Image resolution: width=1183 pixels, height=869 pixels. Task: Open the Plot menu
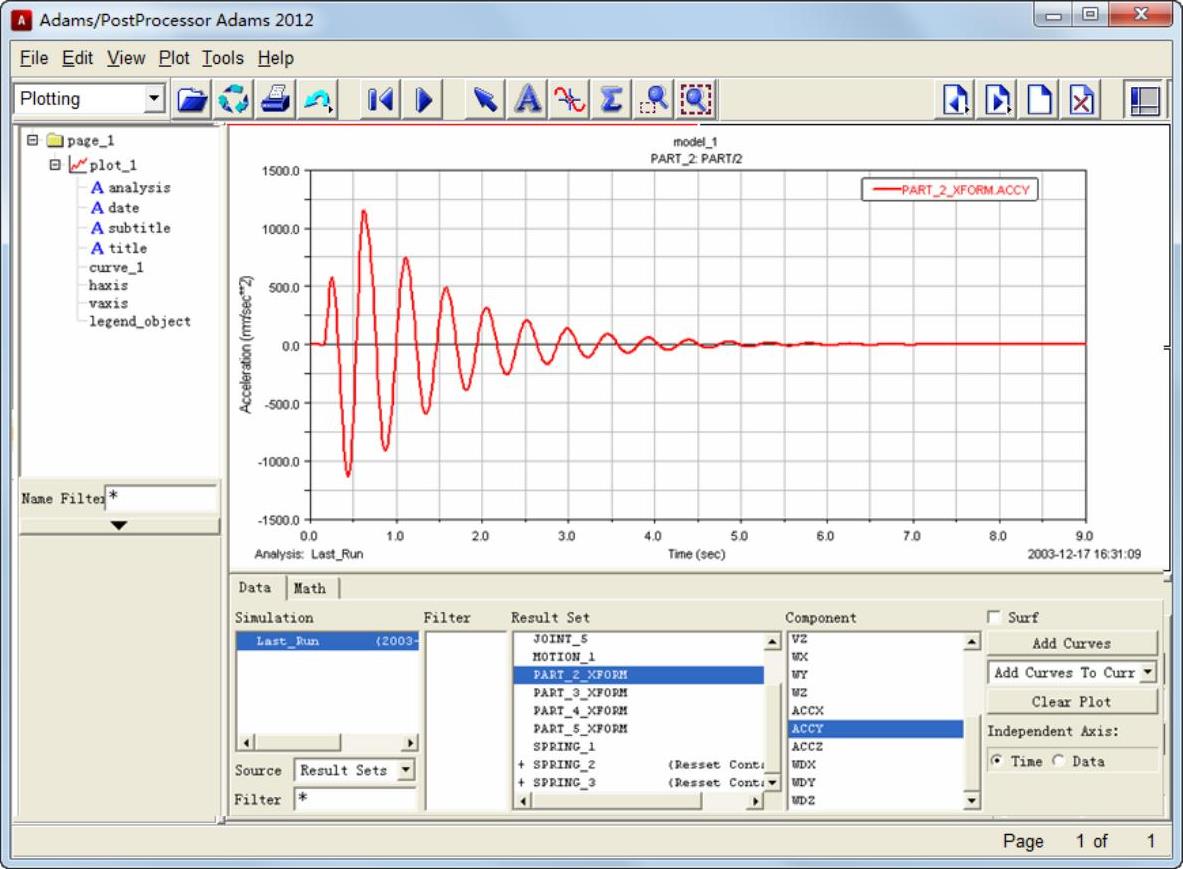point(174,58)
